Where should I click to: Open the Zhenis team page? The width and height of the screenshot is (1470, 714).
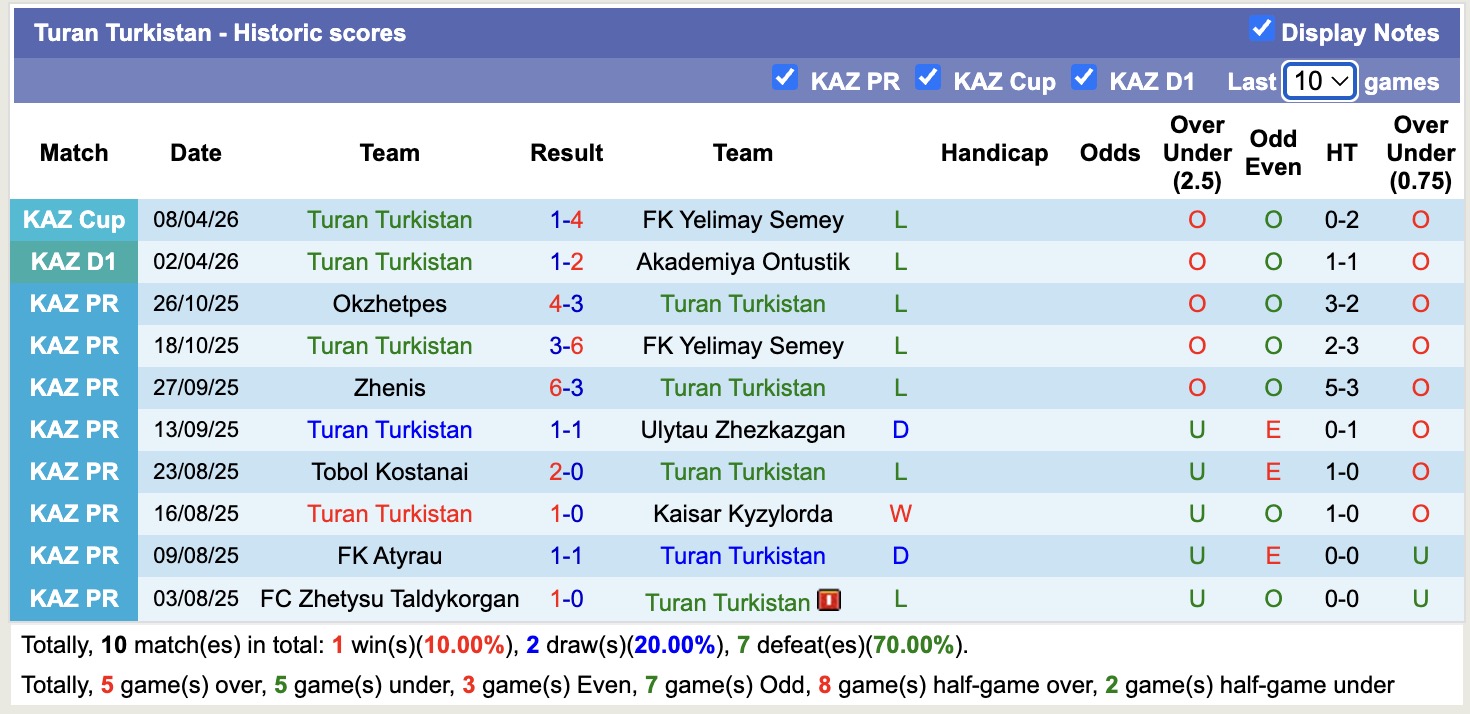pos(390,387)
